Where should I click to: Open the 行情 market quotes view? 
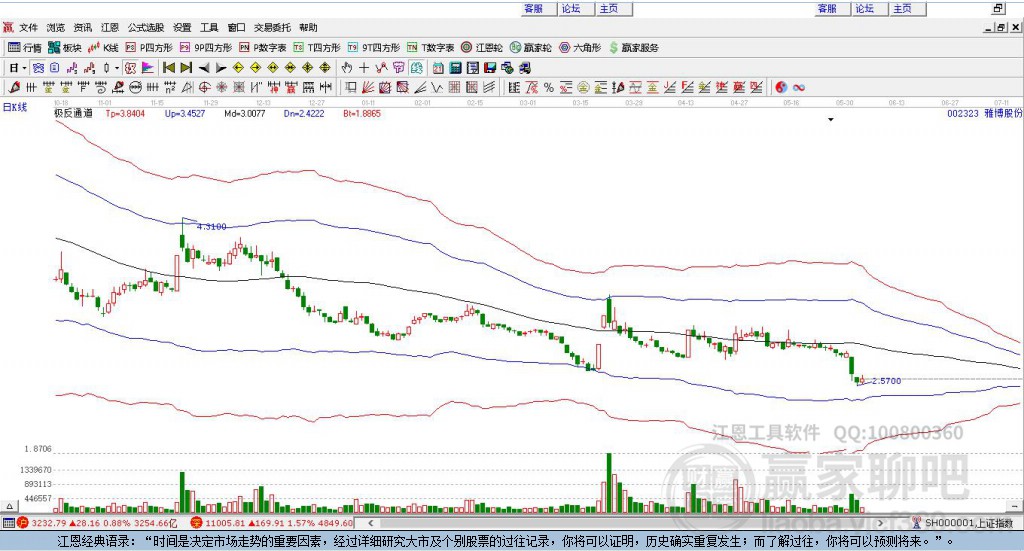click(25, 47)
